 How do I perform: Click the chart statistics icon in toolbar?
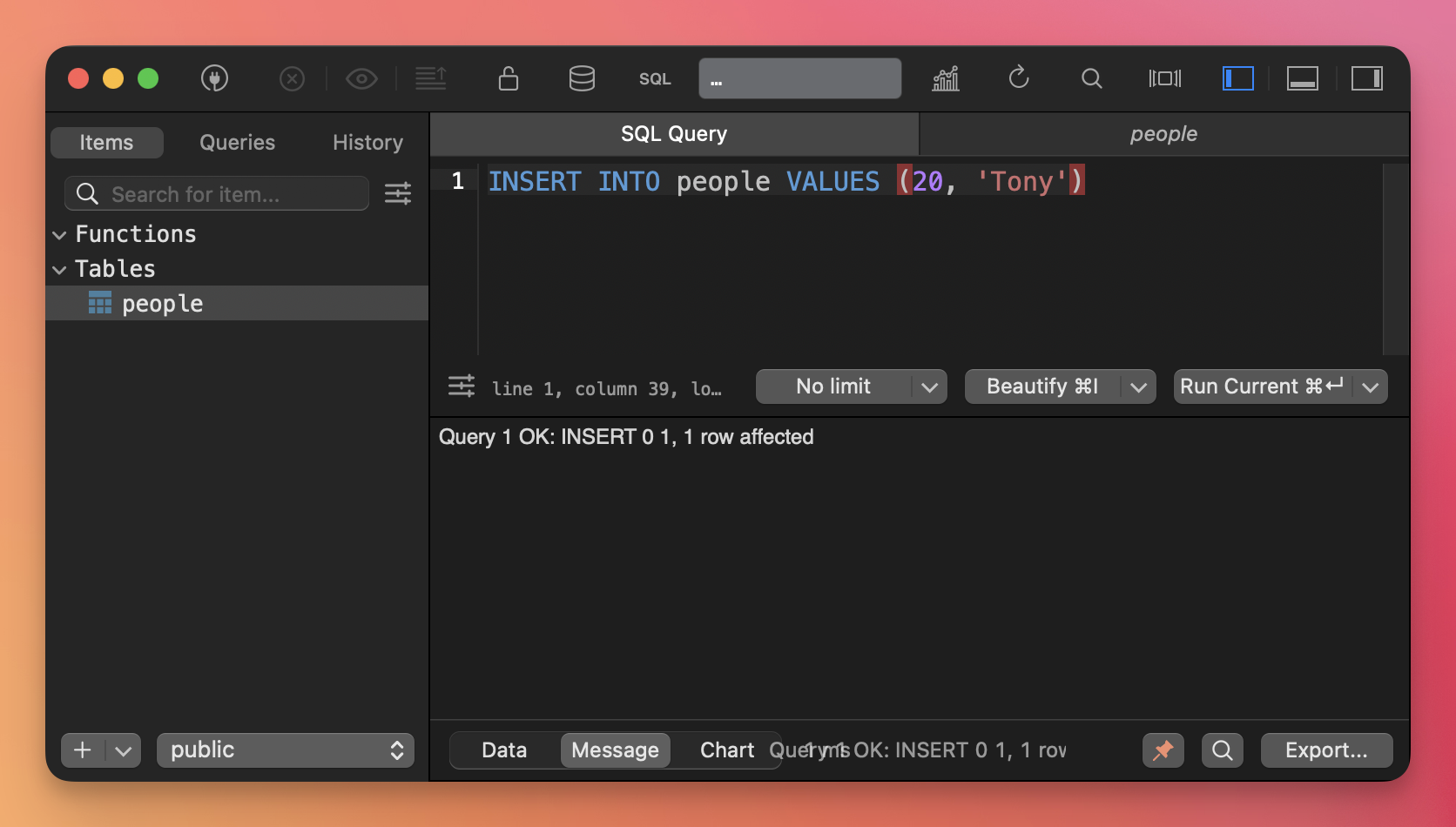tap(946, 79)
